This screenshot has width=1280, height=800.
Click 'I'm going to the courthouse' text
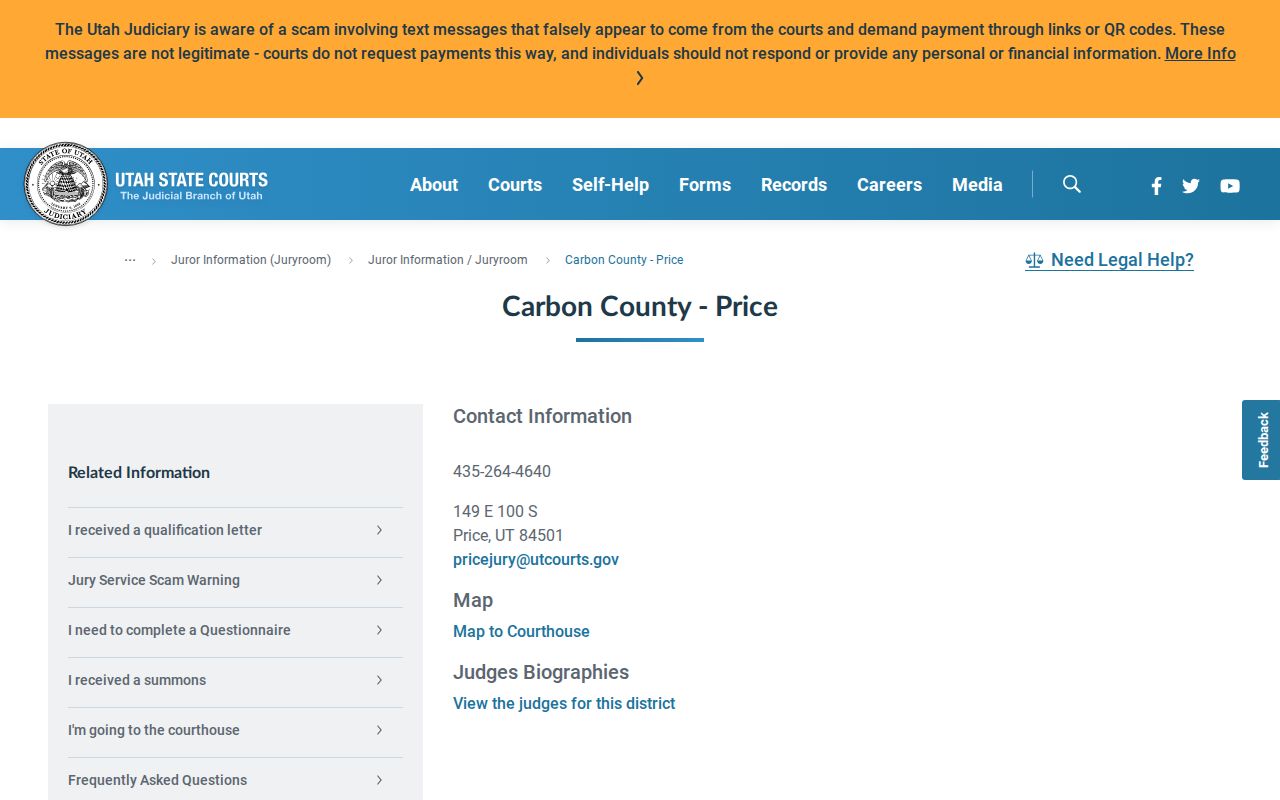tap(154, 730)
